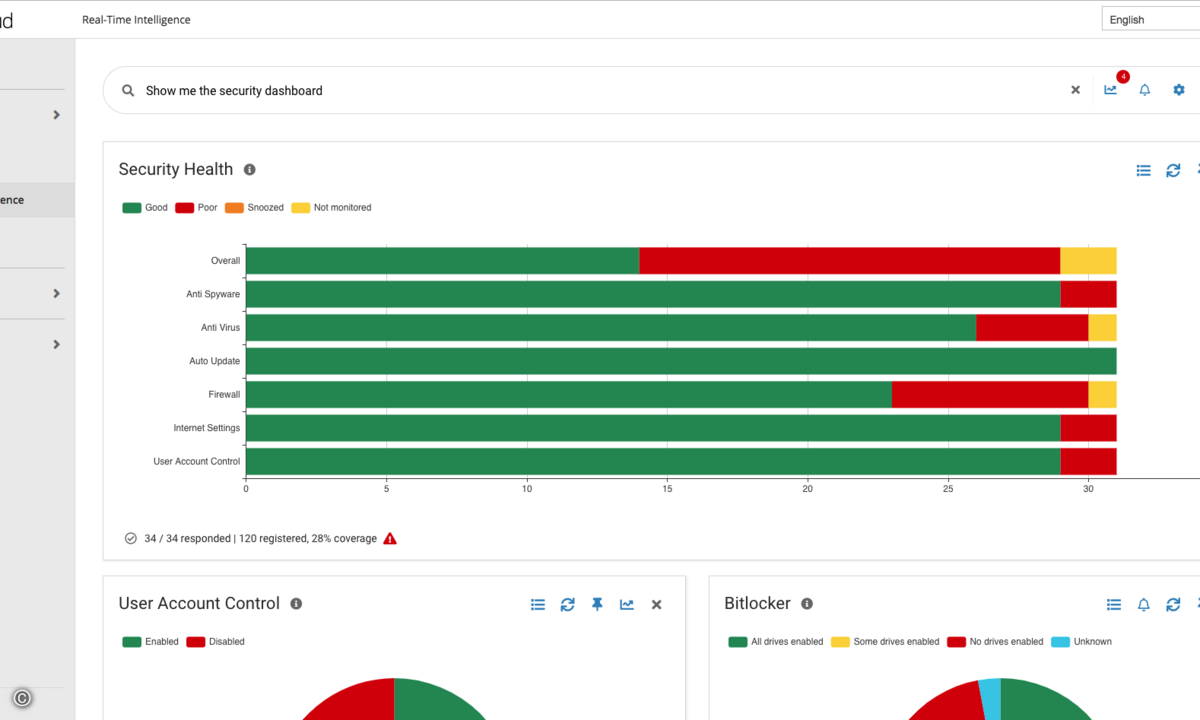Viewport: 1200px width, 720px height.
Task: Click the User Account Control axis label
Action: [197, 461]
